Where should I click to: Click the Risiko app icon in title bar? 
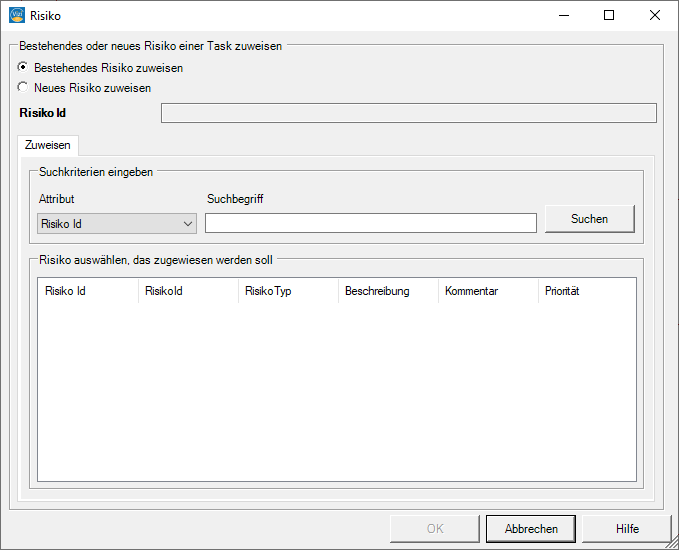coord(17,16)
